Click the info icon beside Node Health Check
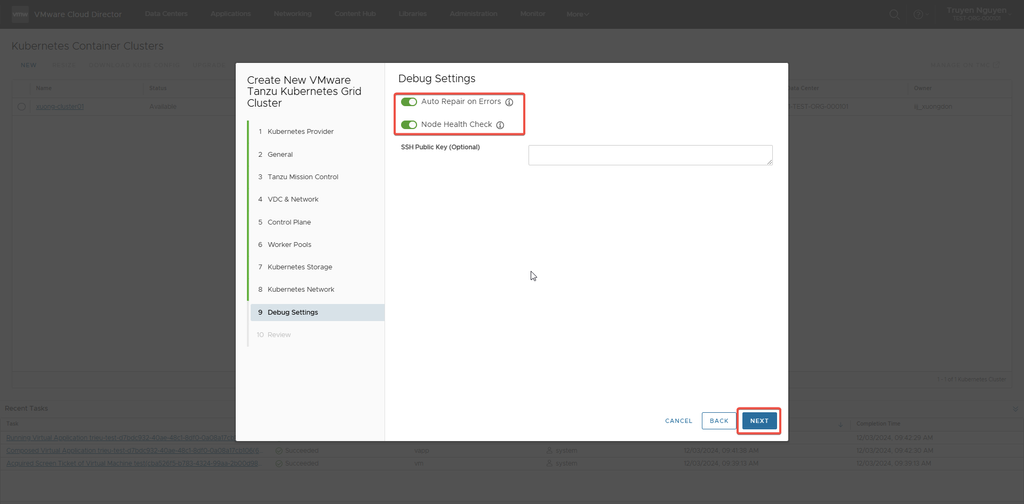The image size is (1024, 504). (500, 125)
